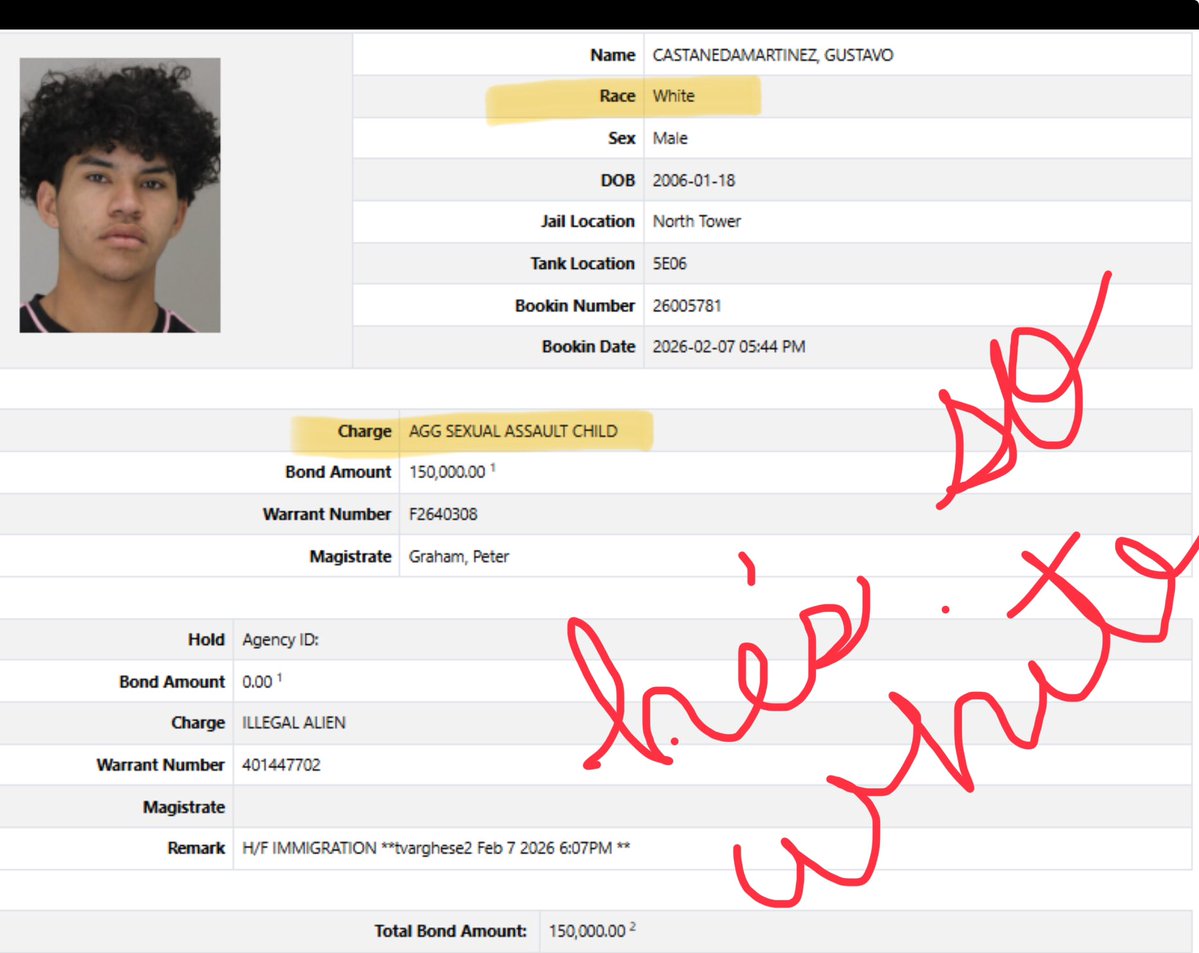Click the 'Warrant Number' label beside 401447702
Viewport: 1199px width, 953px height.
coord(161,766)
